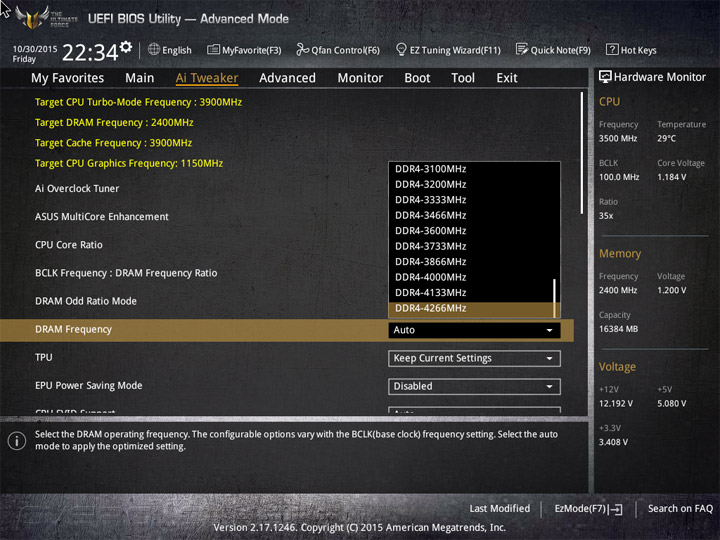Click the main settings panel scrollbar

tap(582, 153)
